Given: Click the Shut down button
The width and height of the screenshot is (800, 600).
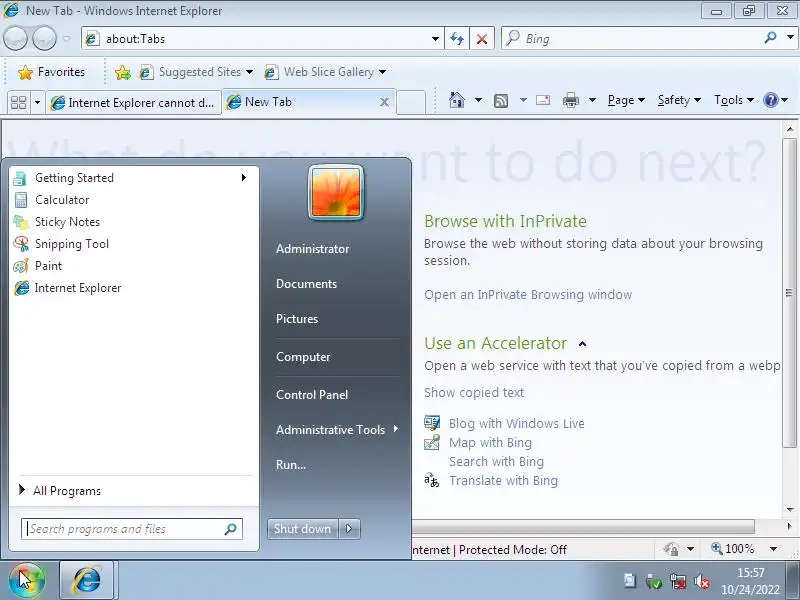Looking at the screenshot, I should click(x=303, y=529).
